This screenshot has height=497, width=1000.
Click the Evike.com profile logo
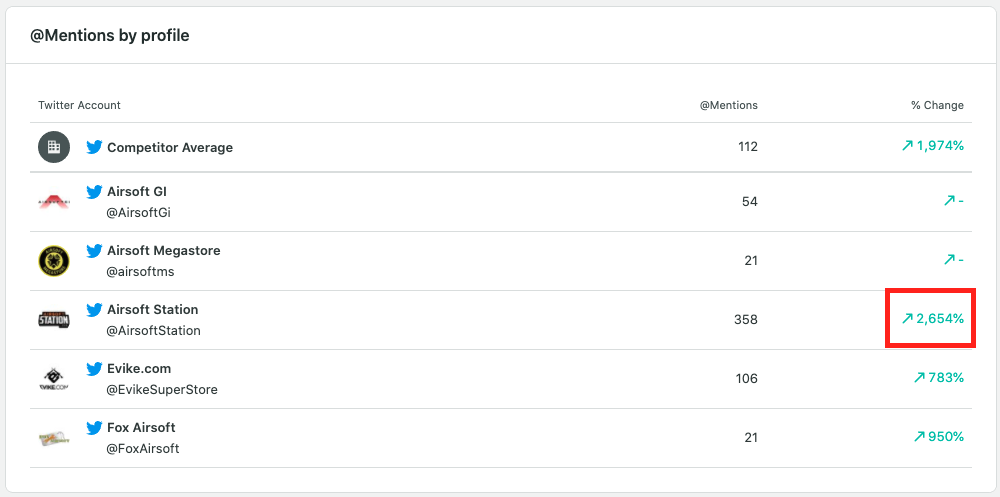click(53, 379)
